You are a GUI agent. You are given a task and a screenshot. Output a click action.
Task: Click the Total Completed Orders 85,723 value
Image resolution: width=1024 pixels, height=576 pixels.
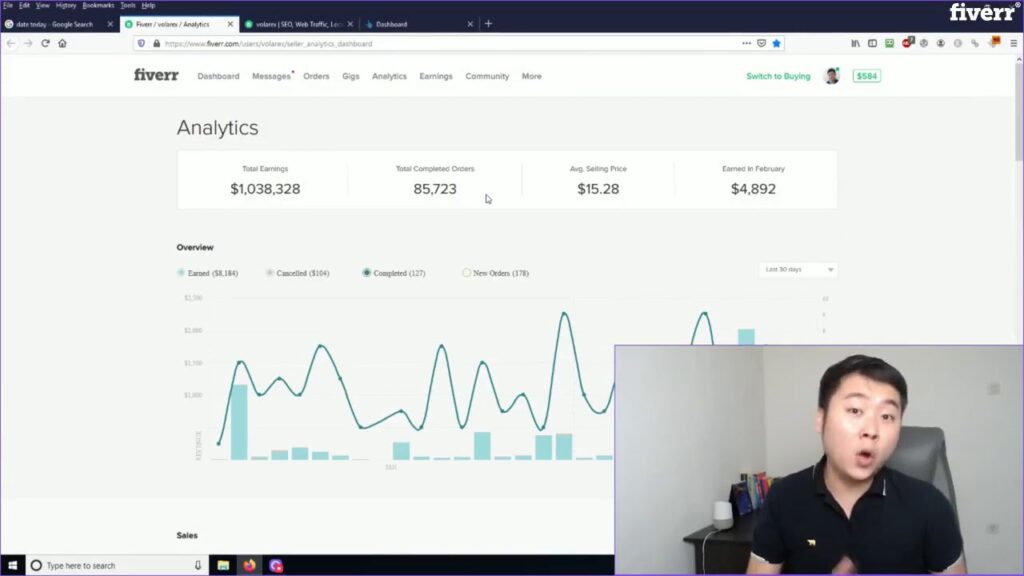click(435, 189)
